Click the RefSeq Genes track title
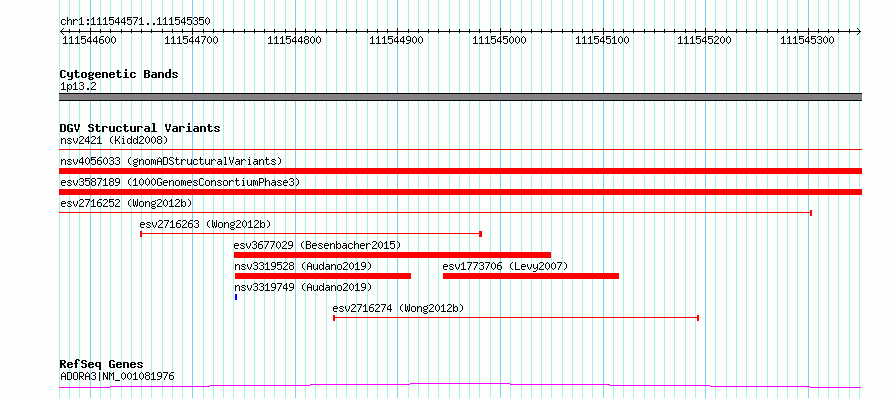This screenshot has height=398, width=890. click(x=101, y=364)
